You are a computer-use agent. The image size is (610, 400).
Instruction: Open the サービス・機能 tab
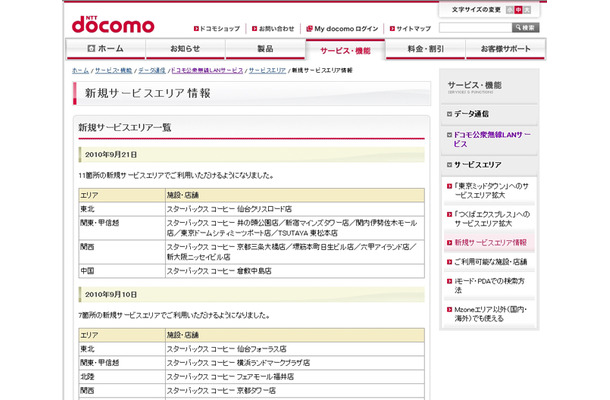click(345, 50)
